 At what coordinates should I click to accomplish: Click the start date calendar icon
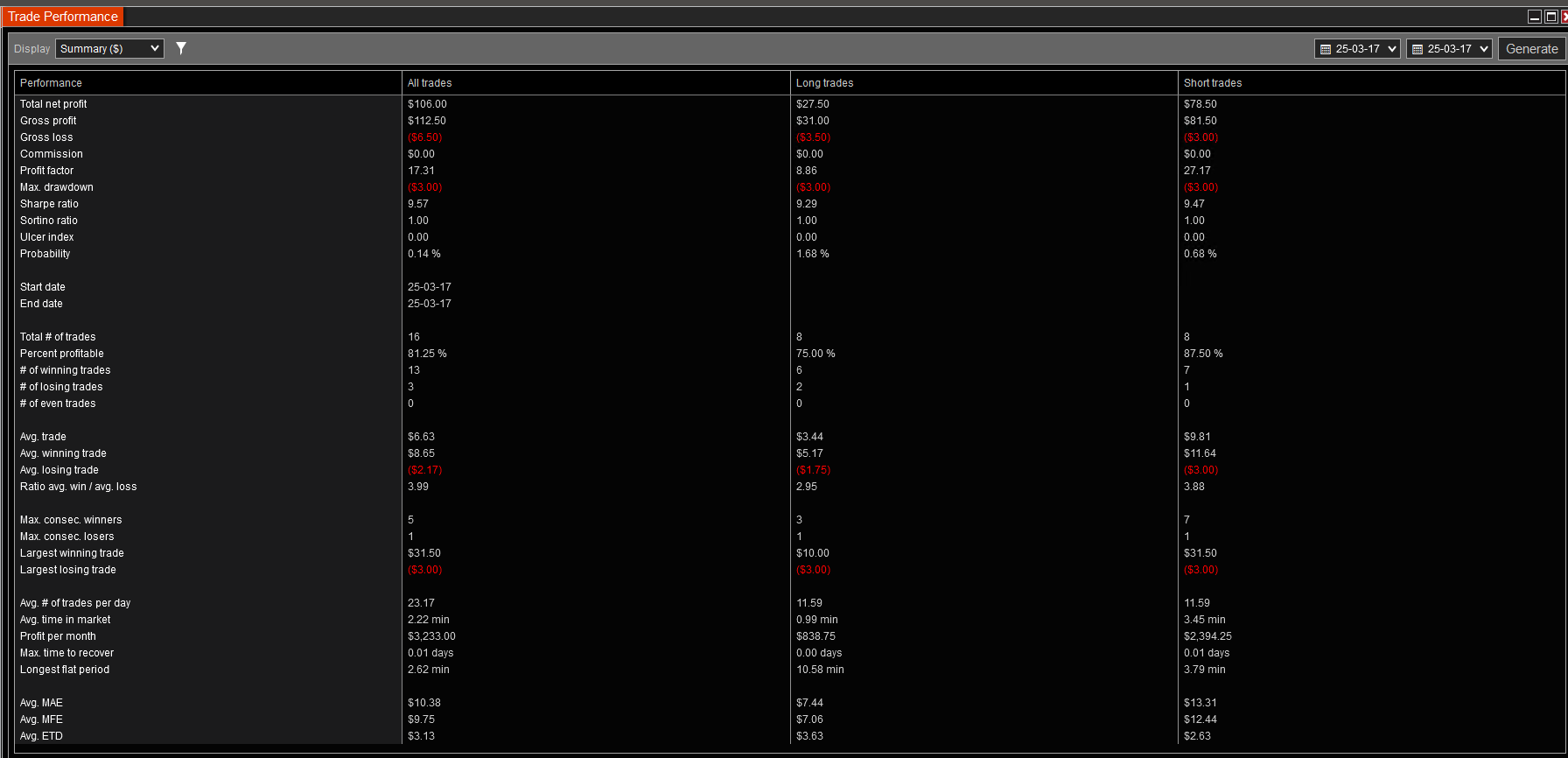[1325, 49]
